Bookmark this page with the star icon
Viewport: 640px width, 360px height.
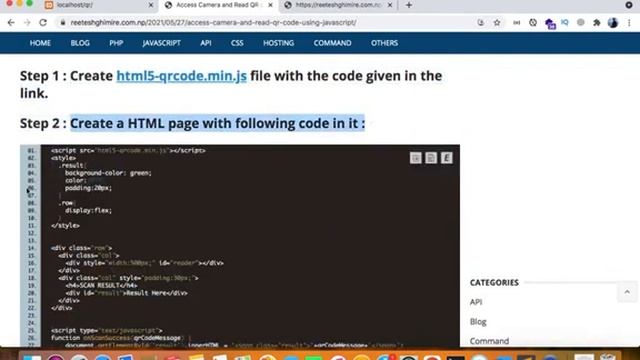tap(497, 23)
